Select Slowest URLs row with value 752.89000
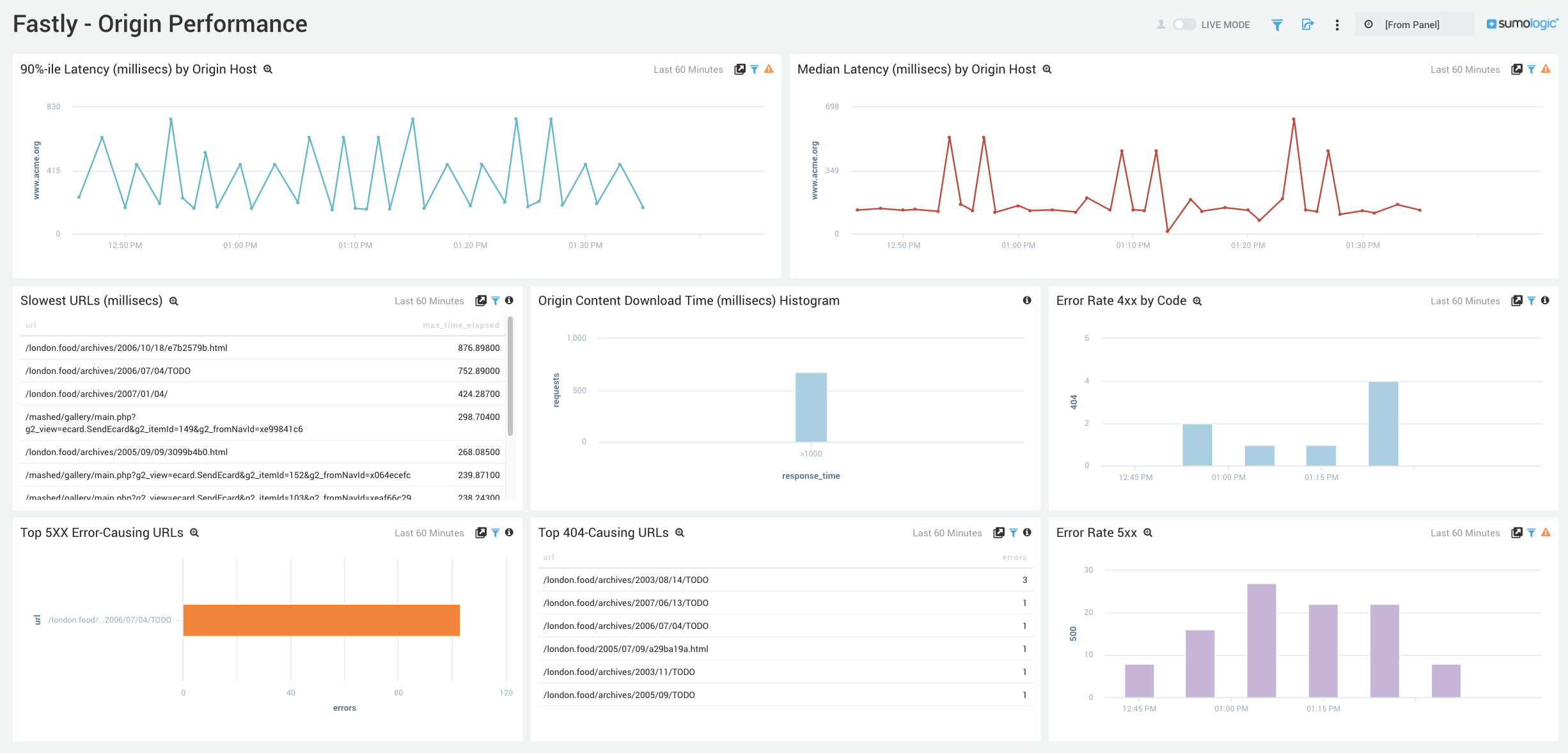Image resolution: width=1568 pixels, height=753 pixels. 262,371
